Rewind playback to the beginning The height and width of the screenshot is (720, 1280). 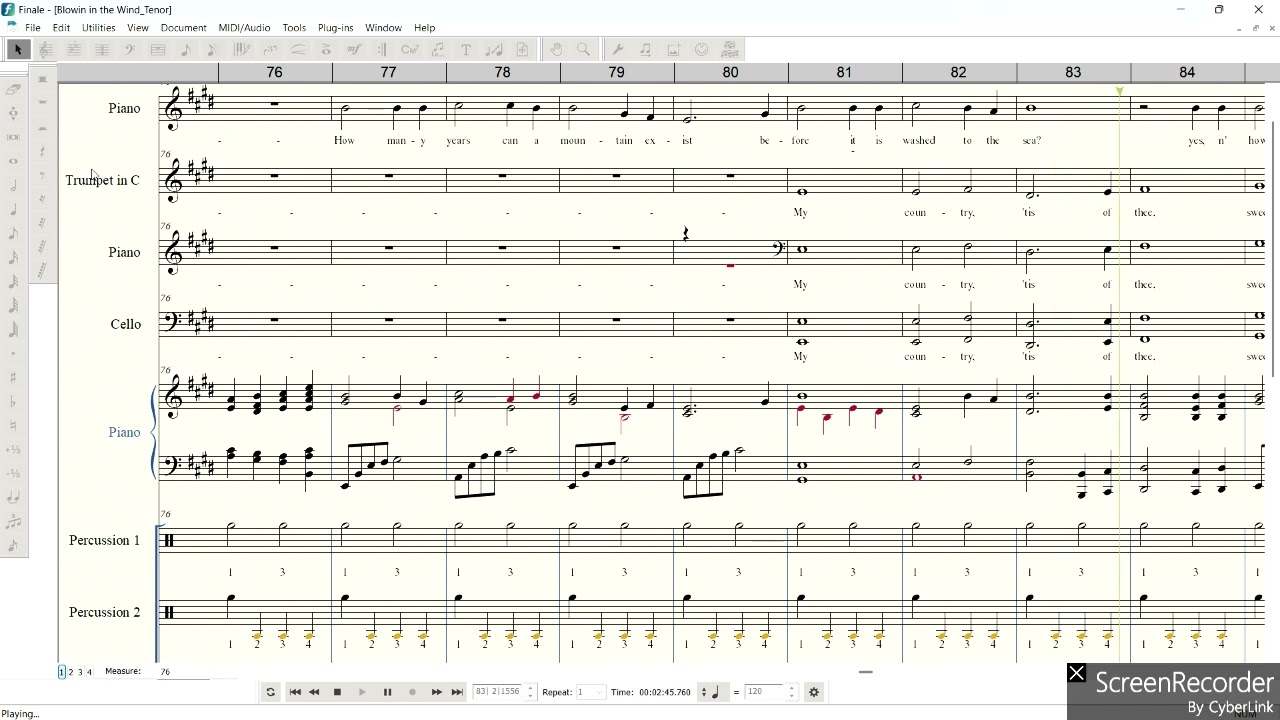pos(295,692)
